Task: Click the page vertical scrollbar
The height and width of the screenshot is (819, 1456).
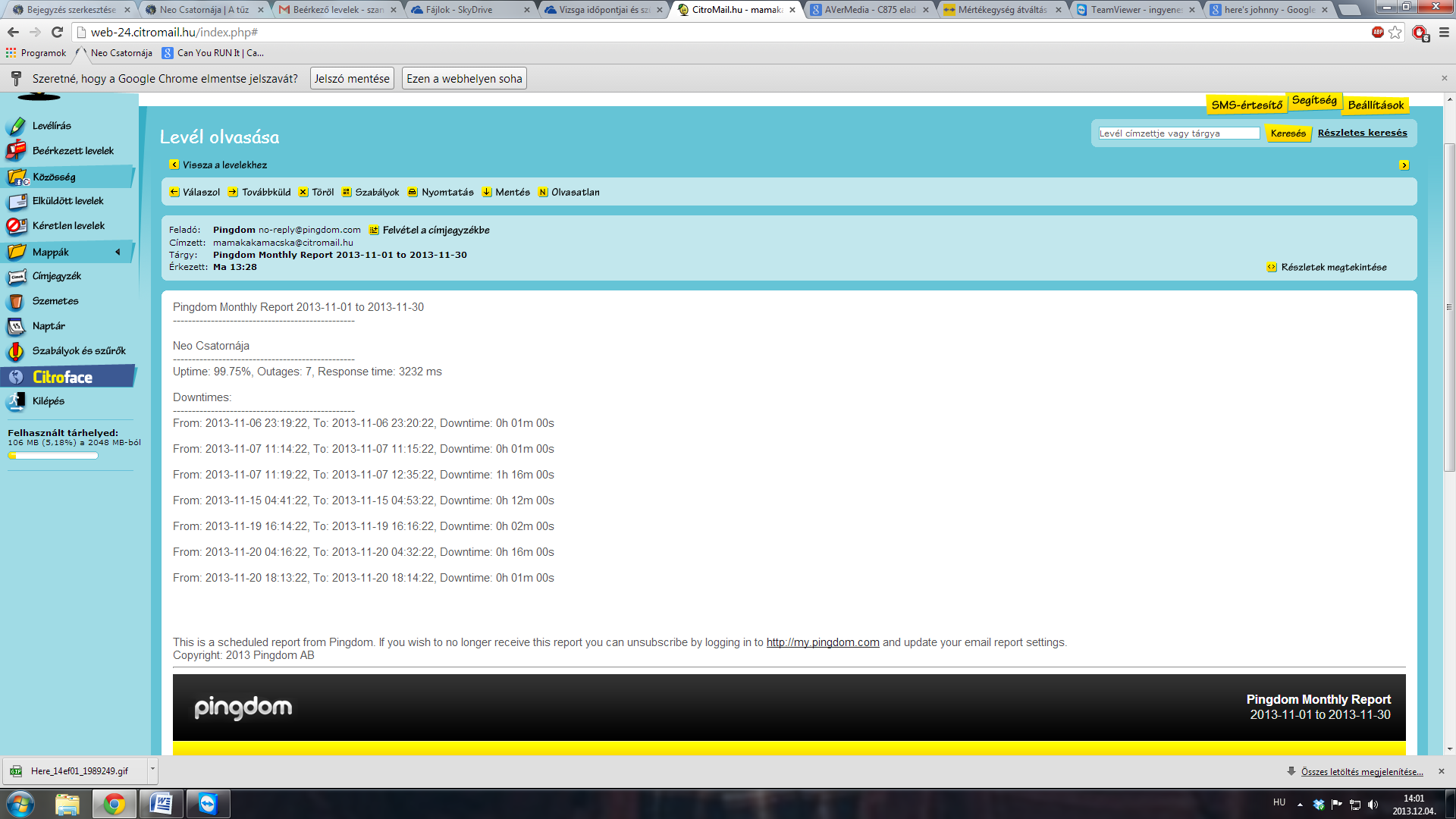Action: 1449,307
